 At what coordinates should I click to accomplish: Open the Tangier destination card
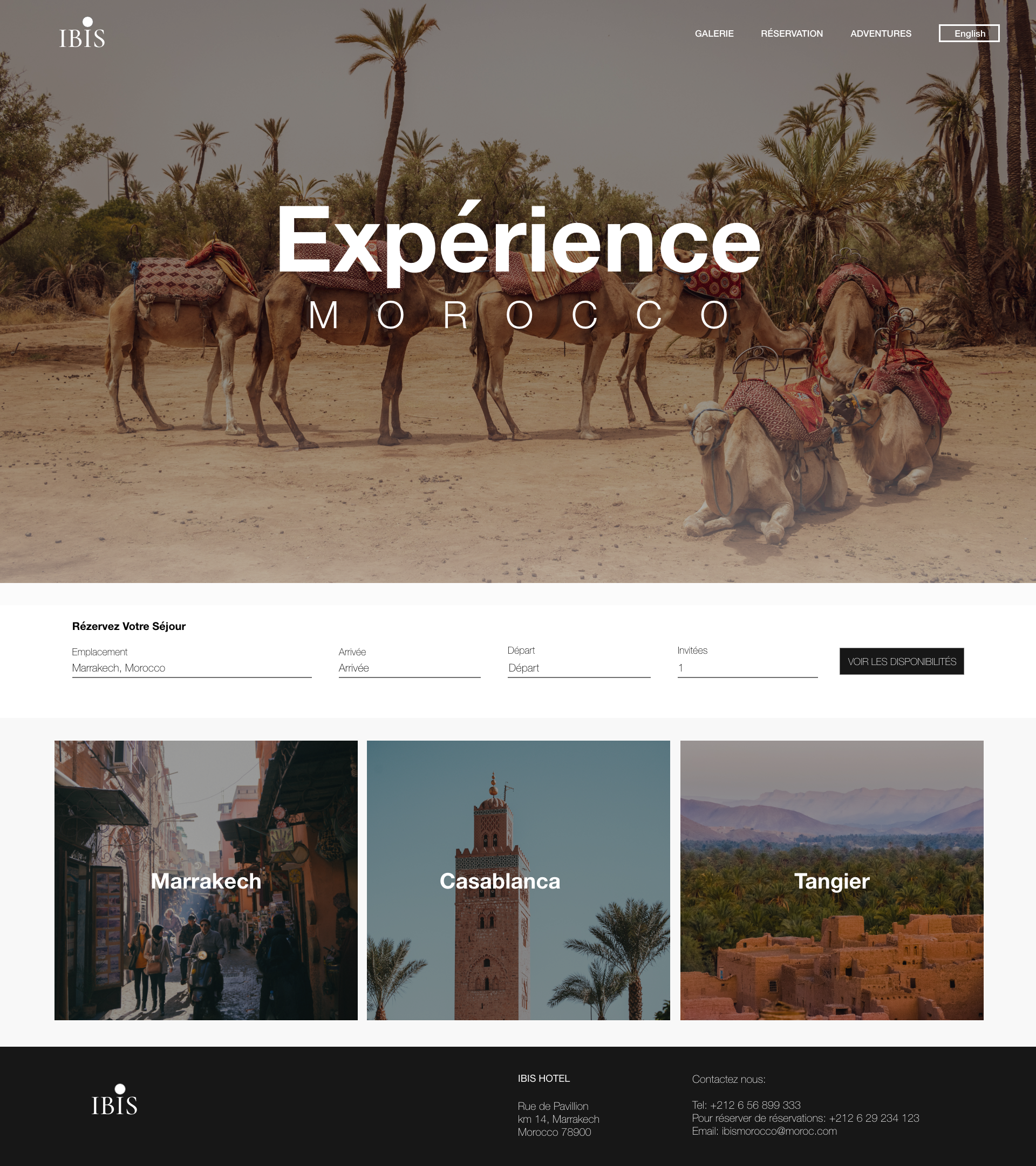(831, 880)
